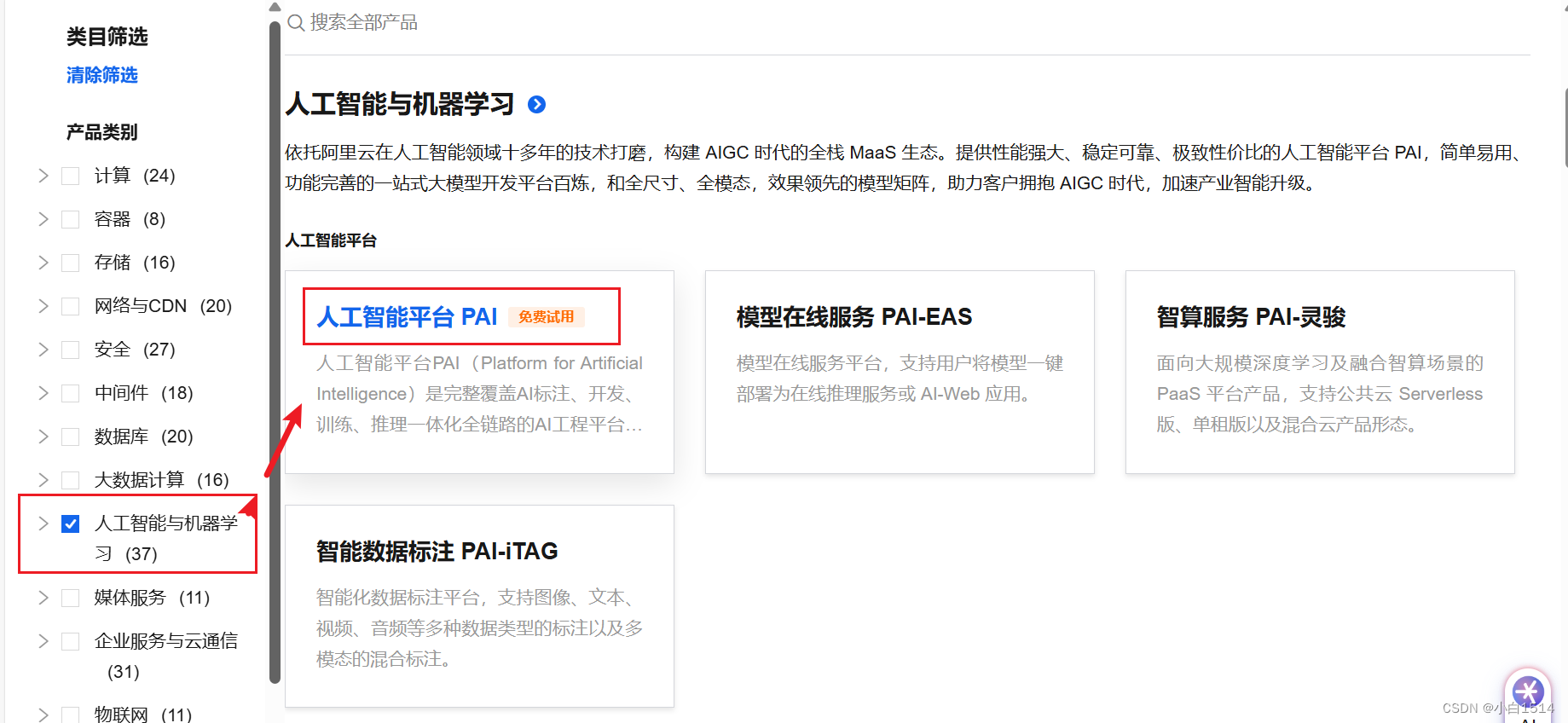Click the 容器 (8) category label

[x=130, y=219]
